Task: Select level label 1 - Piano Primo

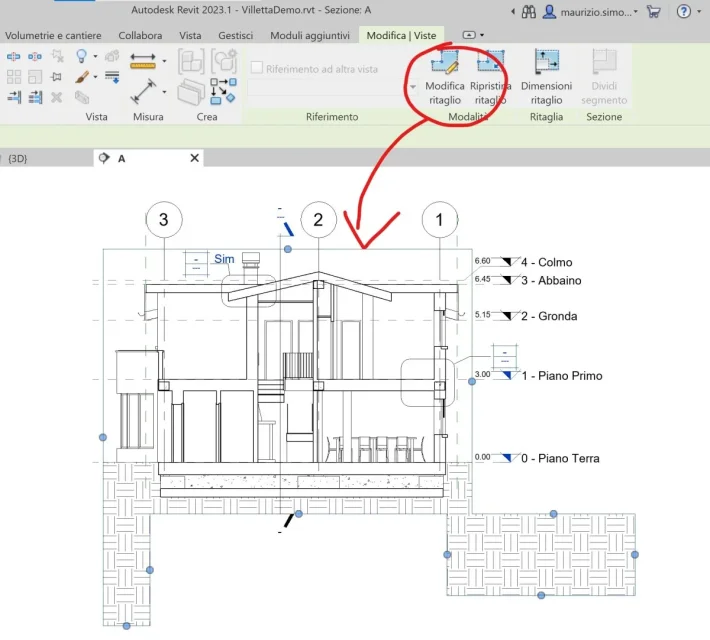Action: (561, 376)
